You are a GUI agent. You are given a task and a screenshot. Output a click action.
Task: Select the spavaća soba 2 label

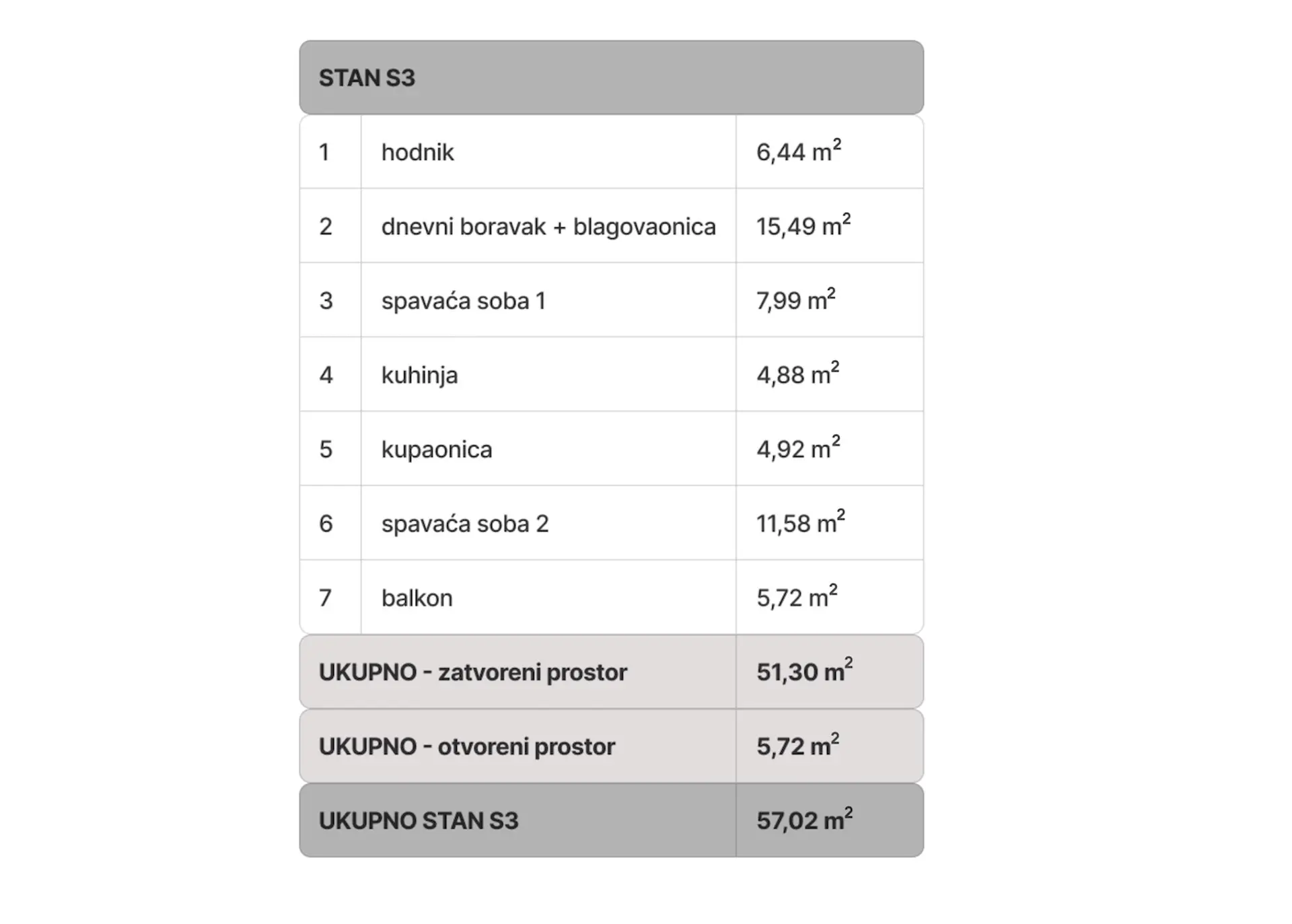[x=465, y=524]
